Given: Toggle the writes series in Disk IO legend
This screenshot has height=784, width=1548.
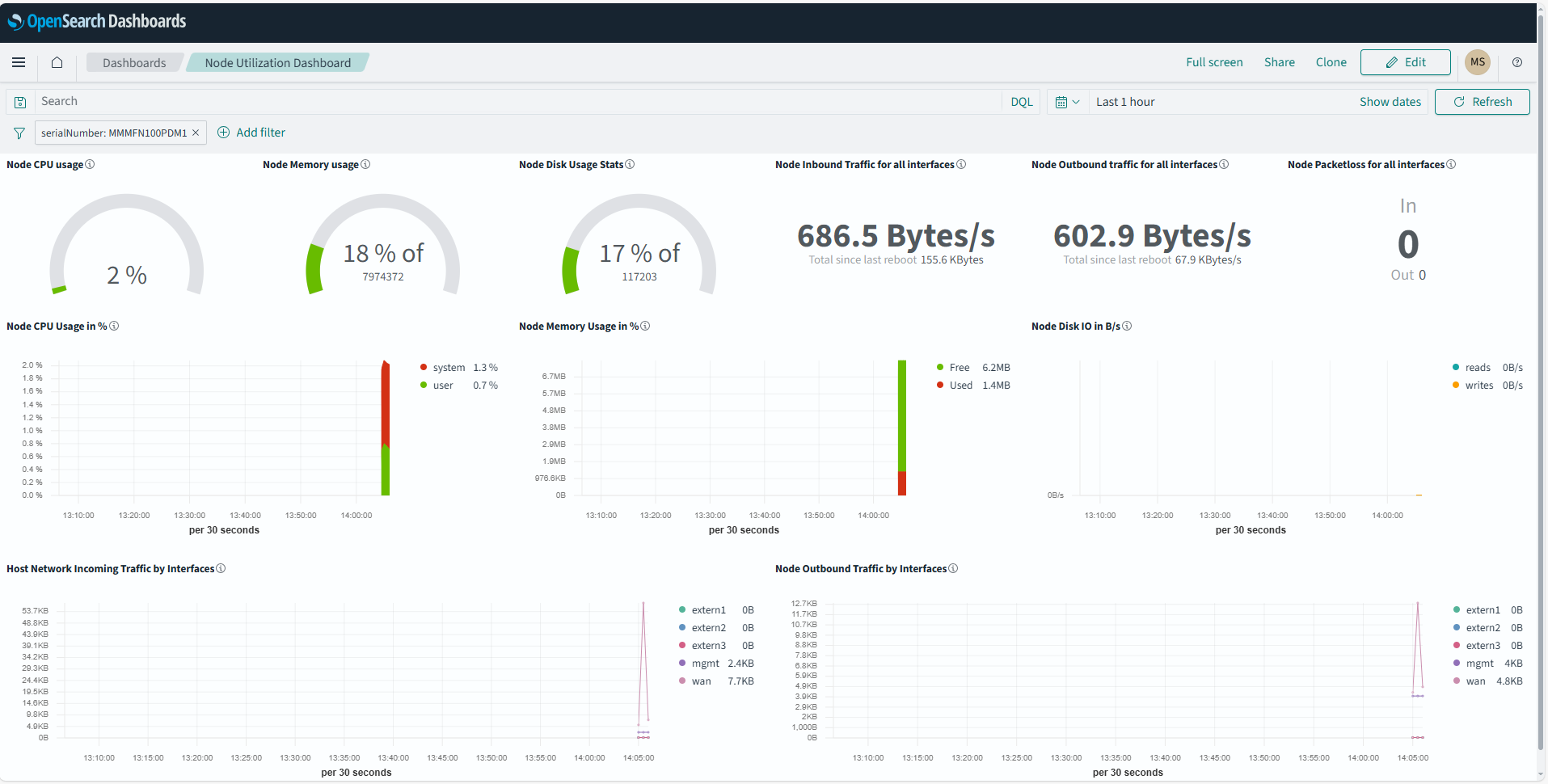Looking at the screenshot, I should click(x=1478, y=386).
